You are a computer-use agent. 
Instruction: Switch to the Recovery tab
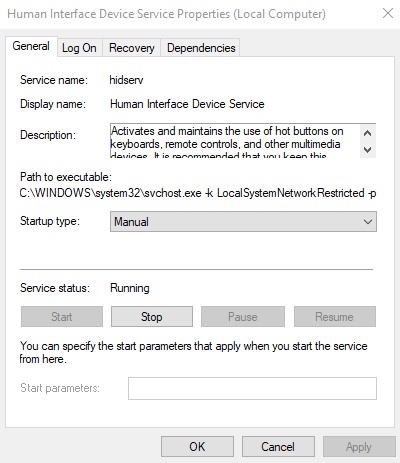point(132,48)
